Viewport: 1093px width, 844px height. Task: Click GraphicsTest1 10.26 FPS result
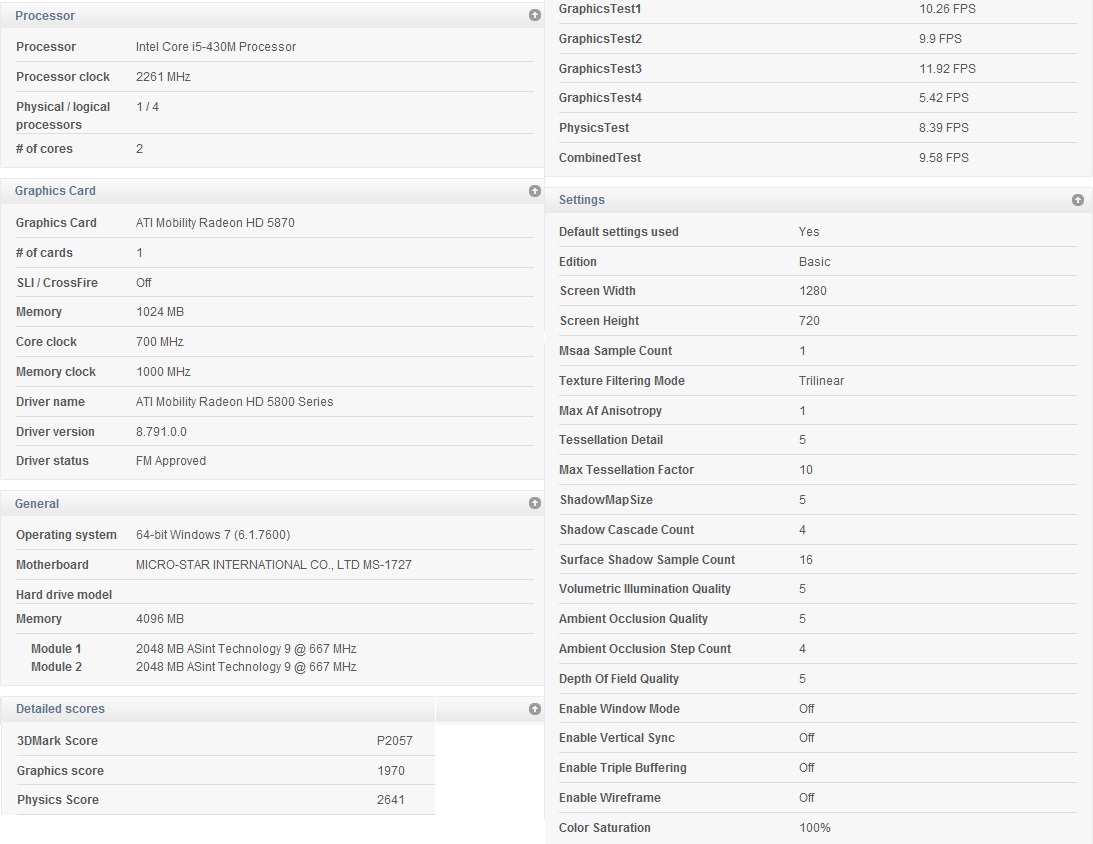(x=947, y=9)
